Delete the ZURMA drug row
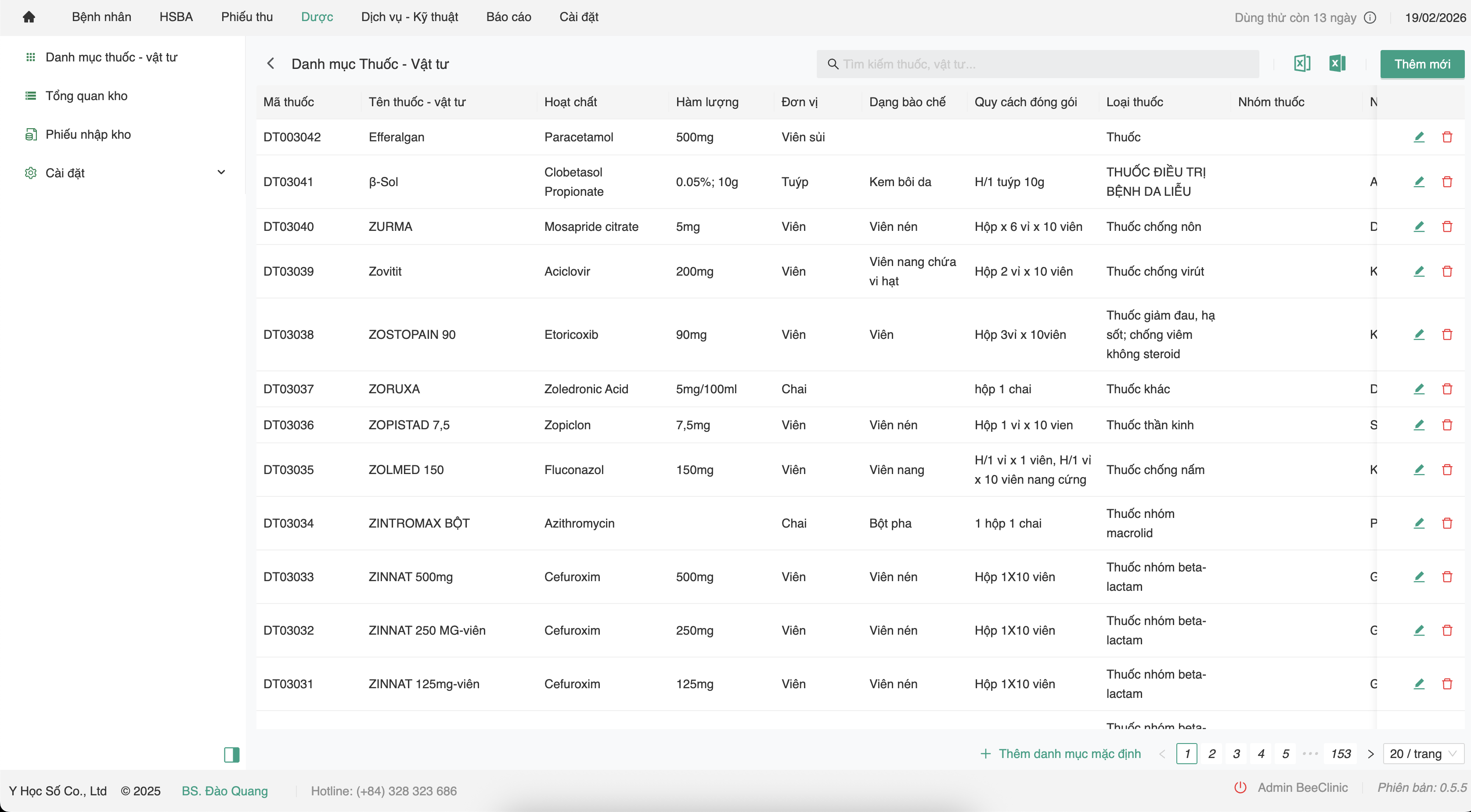The height and width of the screenshot is (812, 1471). [1447, 226]
